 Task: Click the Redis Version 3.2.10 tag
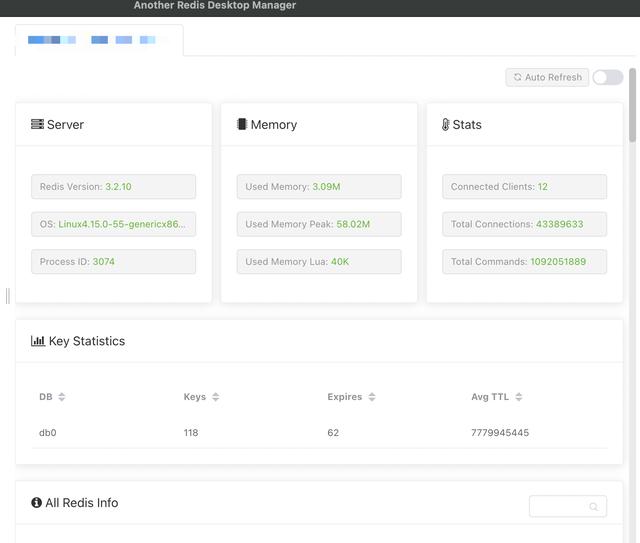113,187
